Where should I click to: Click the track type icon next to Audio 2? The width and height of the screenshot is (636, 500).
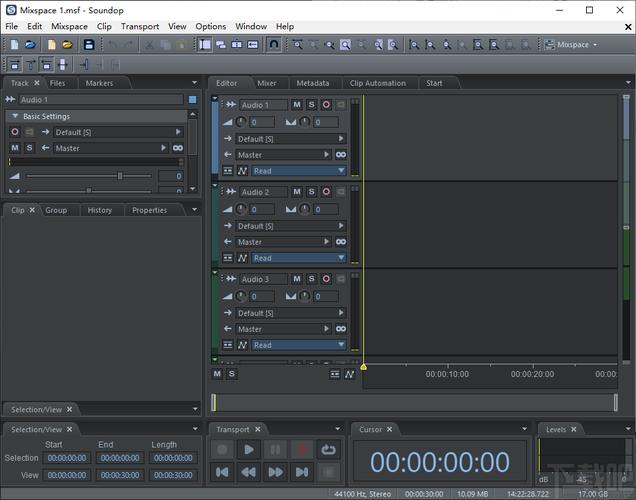pos(231,192)
